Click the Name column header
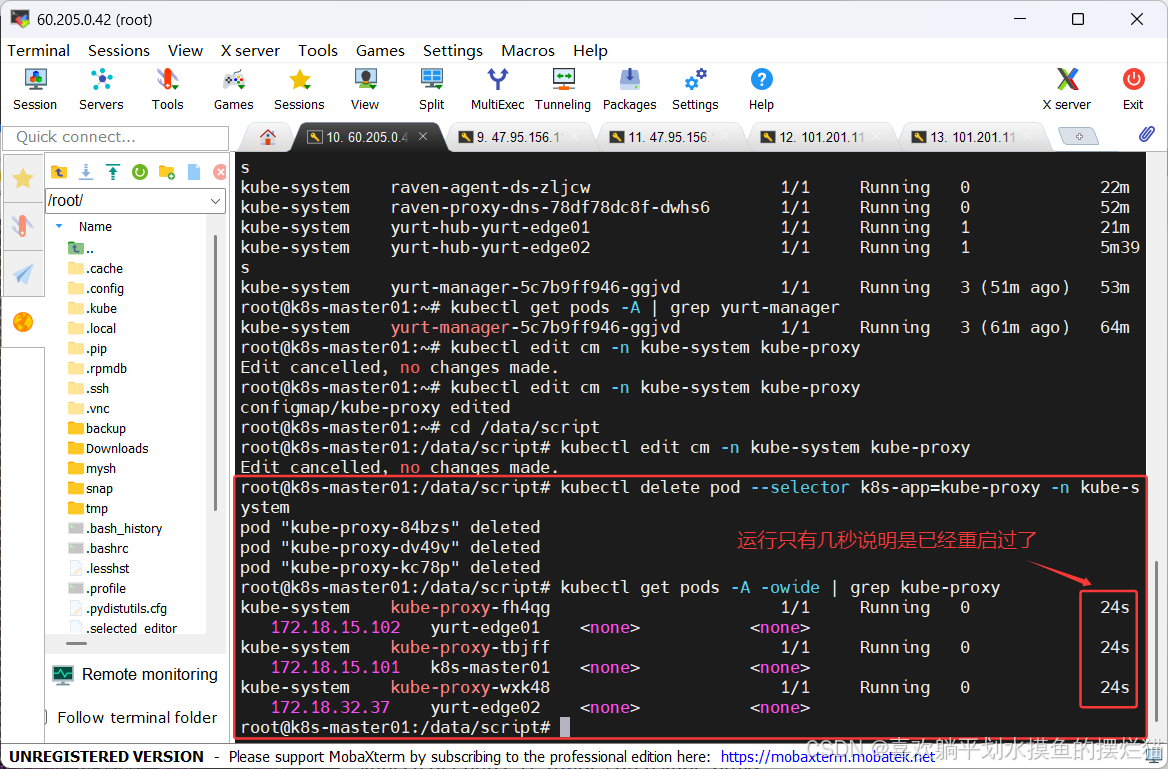 pos(95,227)
